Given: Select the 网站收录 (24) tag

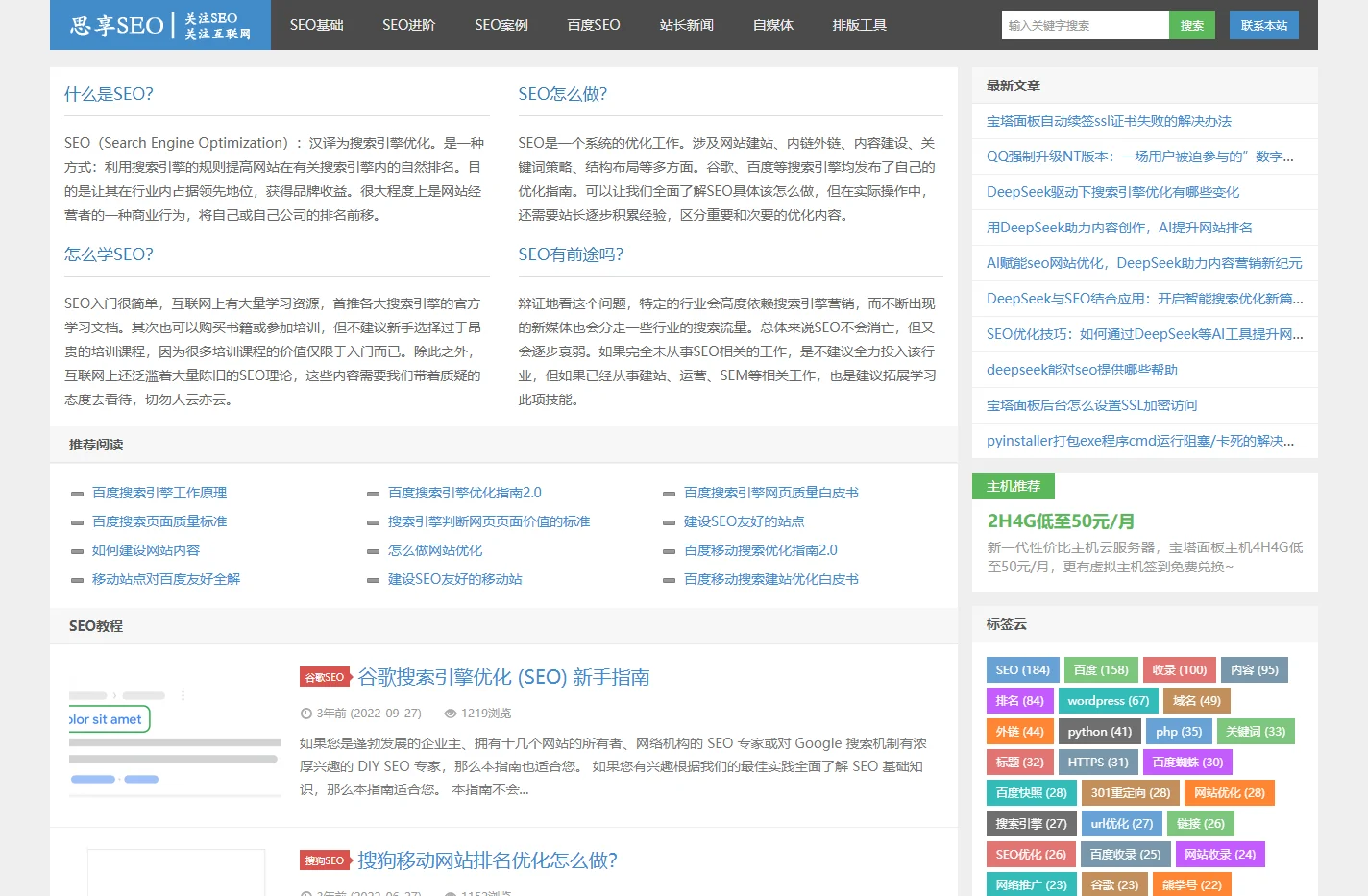Looking at the screenshot, I should pyautogui.click(x=1220, y=855).
